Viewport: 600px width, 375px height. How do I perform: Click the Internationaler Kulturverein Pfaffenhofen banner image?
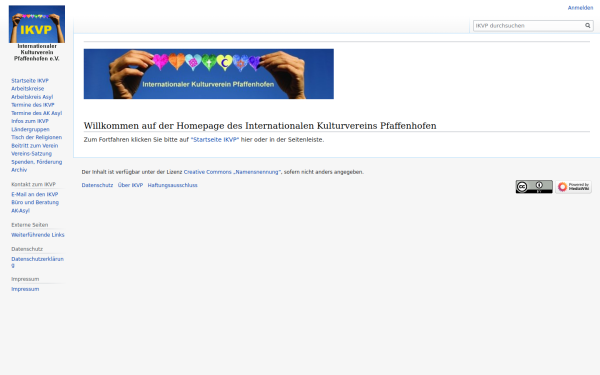[209, 74]
